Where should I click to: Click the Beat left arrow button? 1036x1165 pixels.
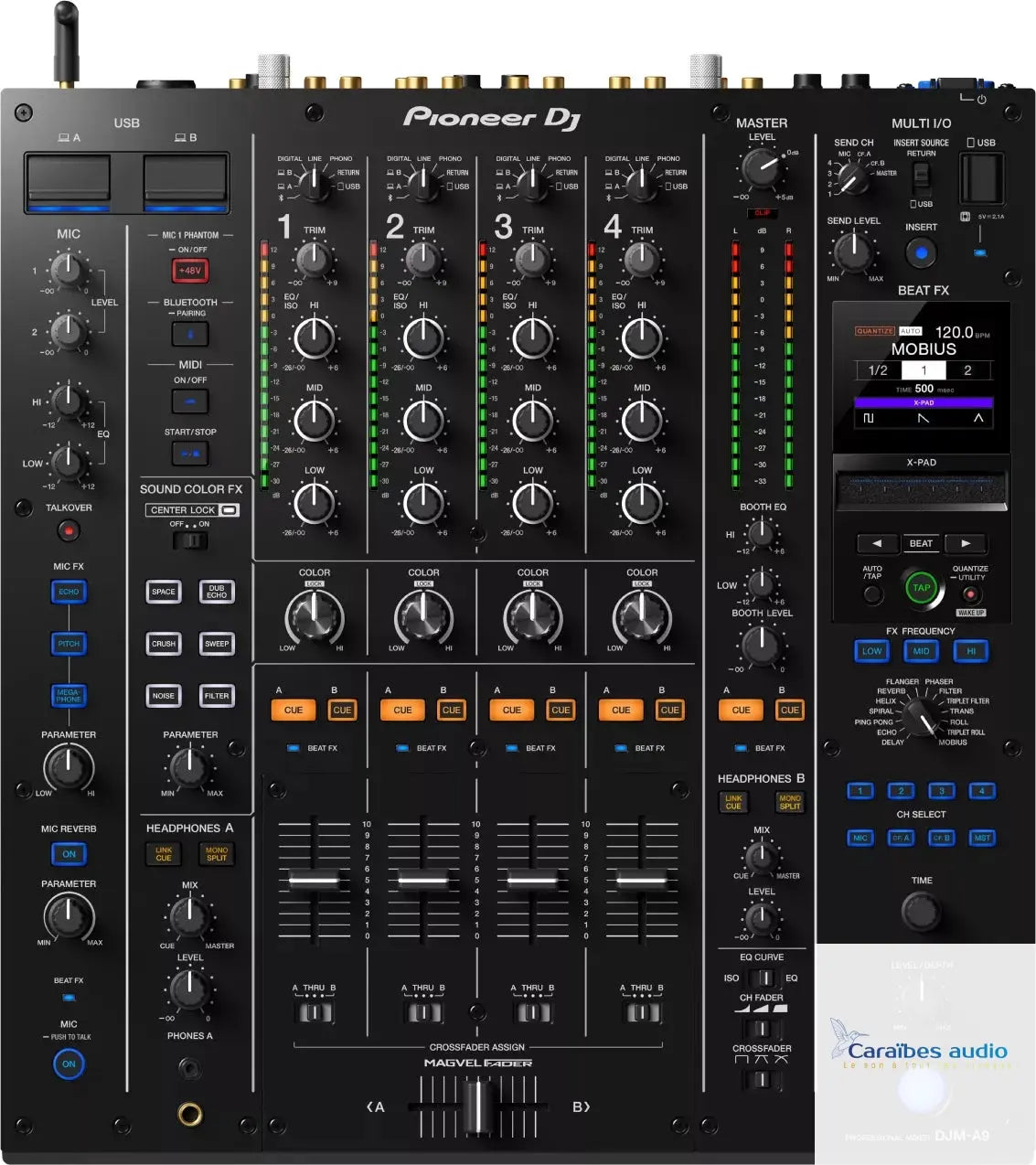877,543
